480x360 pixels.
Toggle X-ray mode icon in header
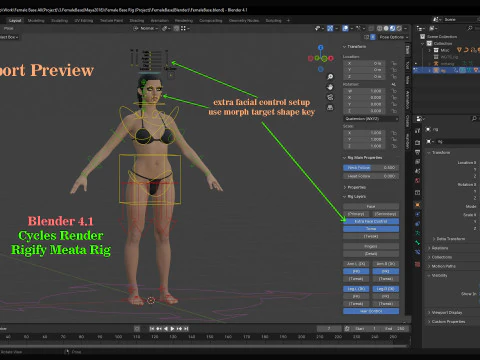point(370,29)
